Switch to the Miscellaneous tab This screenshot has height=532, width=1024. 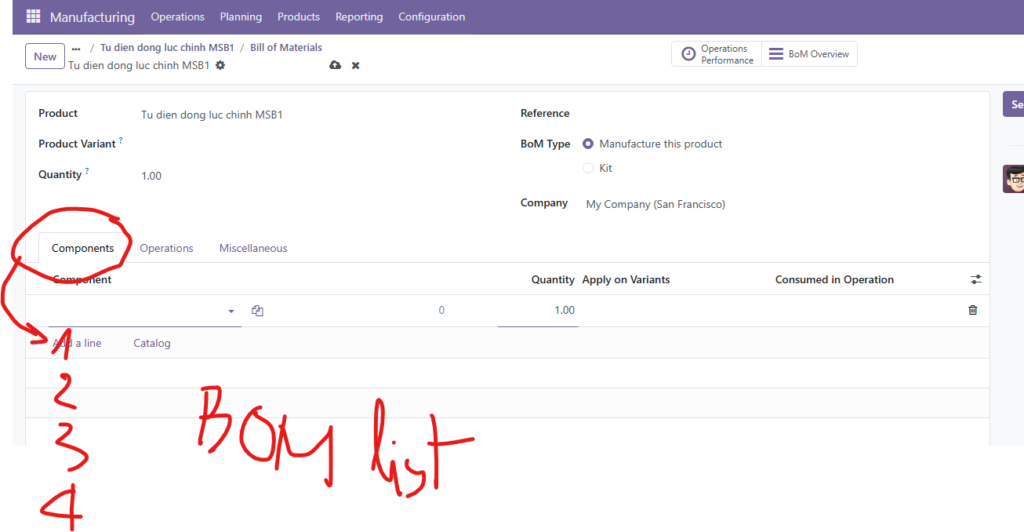click(x=253, y=248)
